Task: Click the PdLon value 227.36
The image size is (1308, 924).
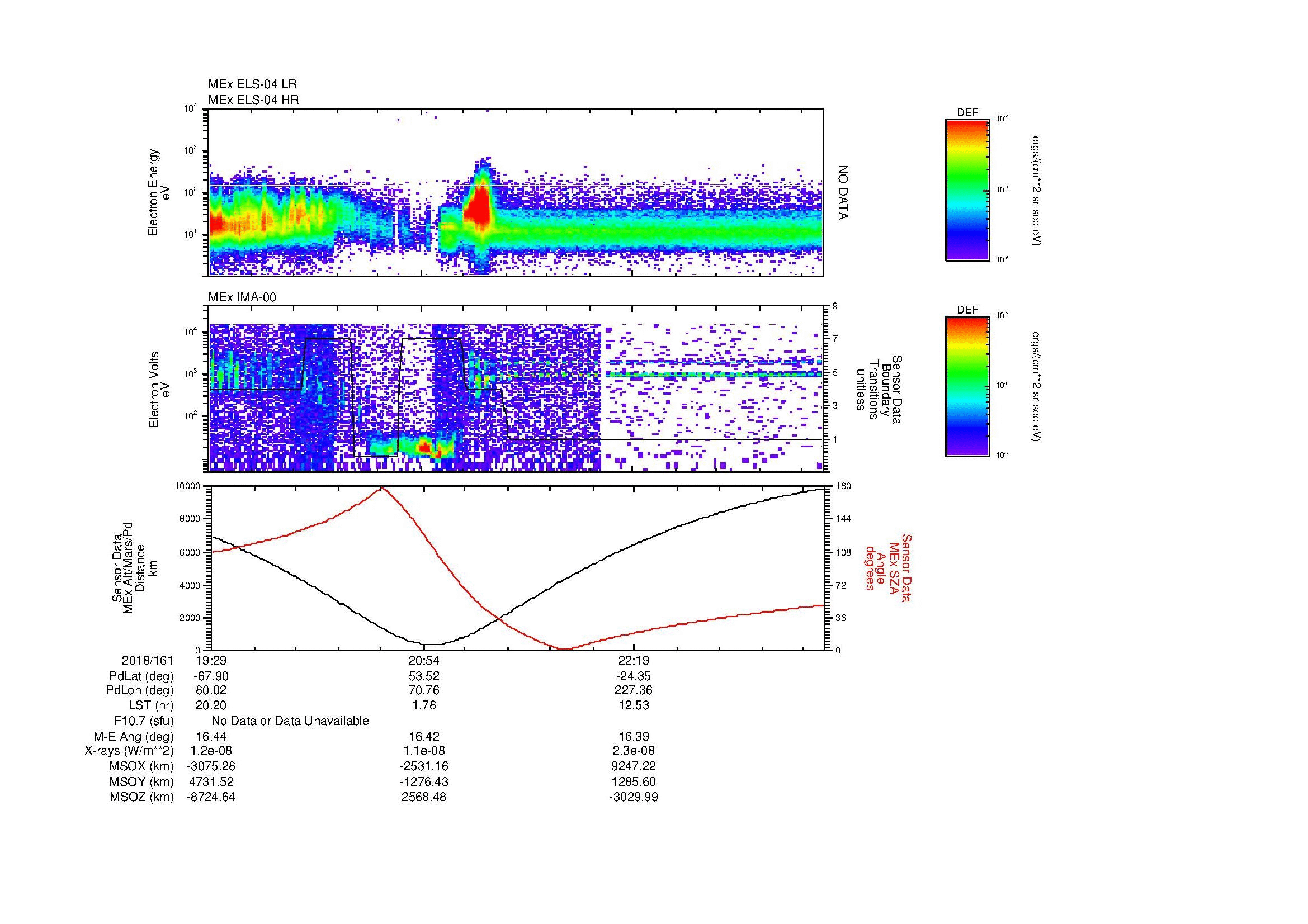Action: pos(634,690)
